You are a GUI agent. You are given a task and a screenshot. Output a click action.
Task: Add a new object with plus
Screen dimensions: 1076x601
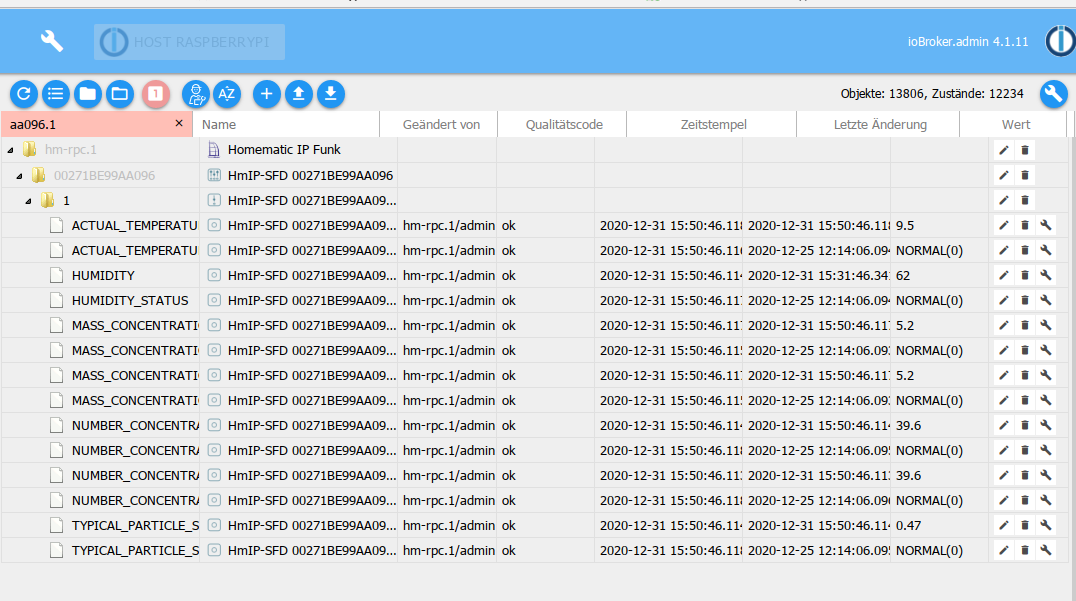[267, 94]
